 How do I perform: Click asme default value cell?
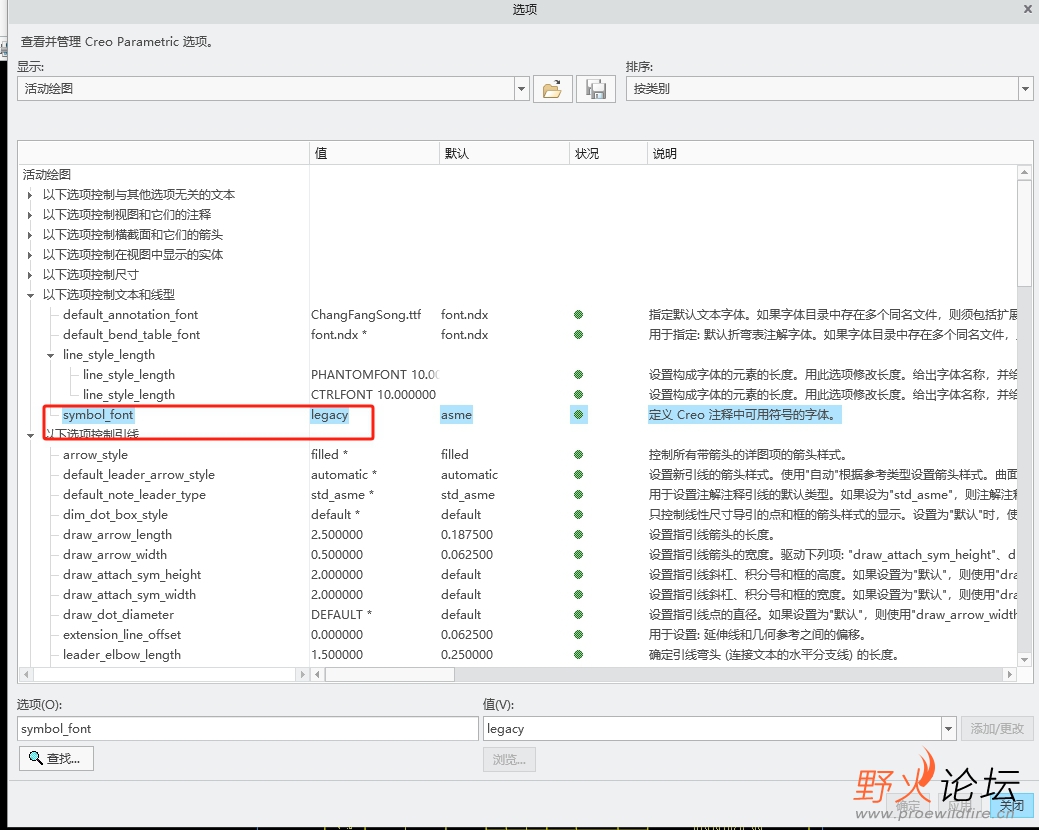pos(457,415)
